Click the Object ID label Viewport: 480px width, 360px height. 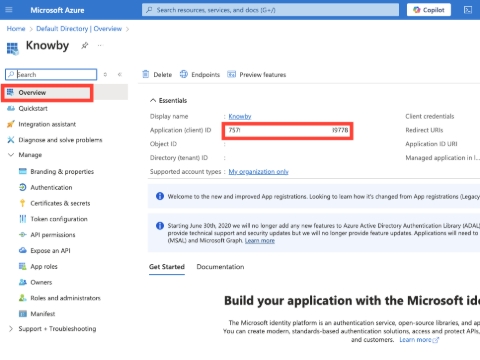pos(163,144)
